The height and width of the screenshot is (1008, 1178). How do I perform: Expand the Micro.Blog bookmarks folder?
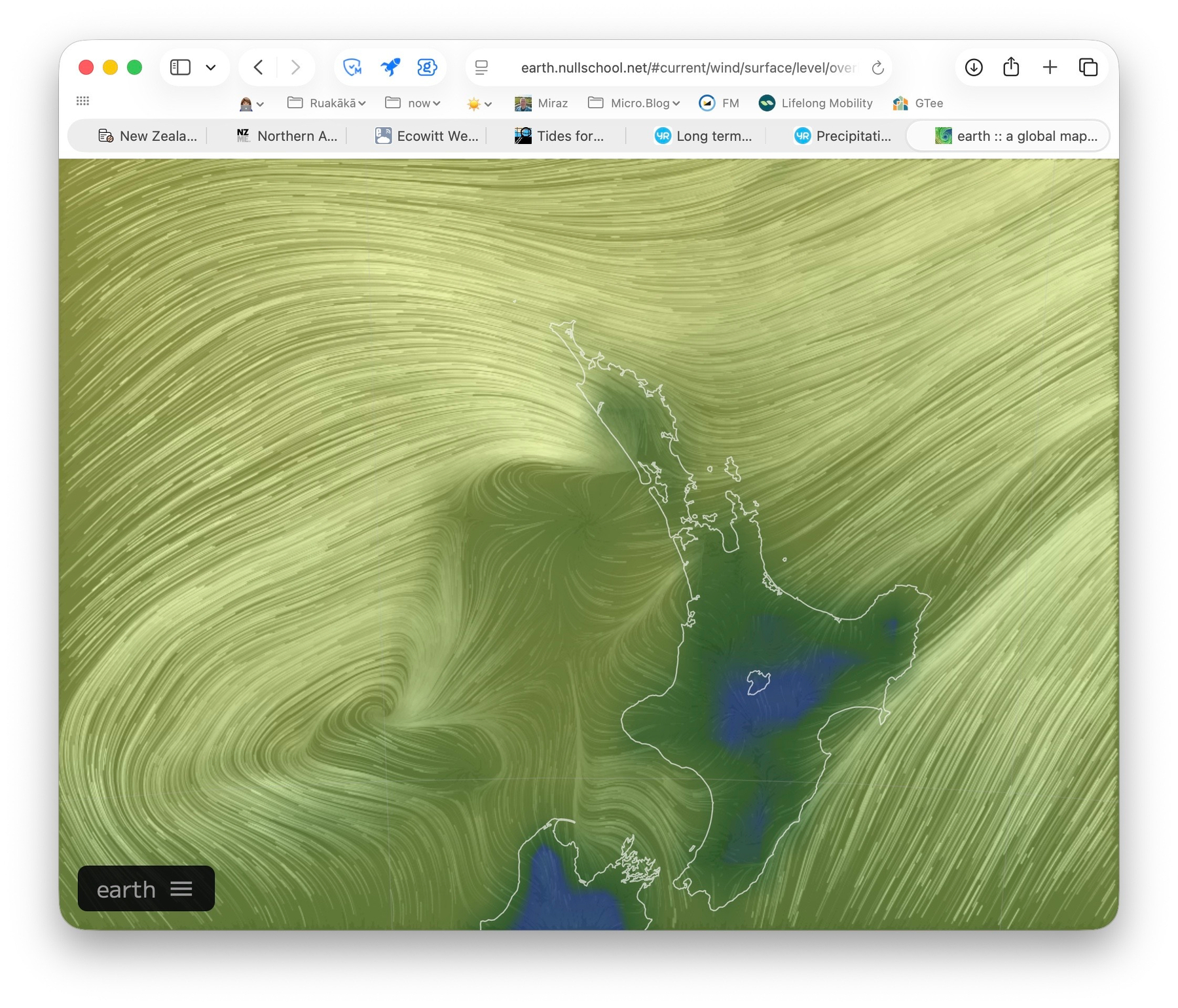point(634,103)
